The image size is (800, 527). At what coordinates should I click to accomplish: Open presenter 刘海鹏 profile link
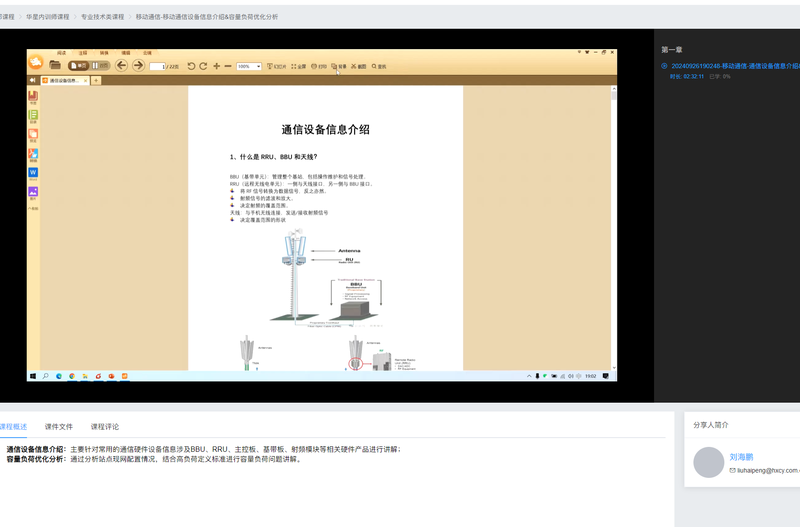coord(741,457)
